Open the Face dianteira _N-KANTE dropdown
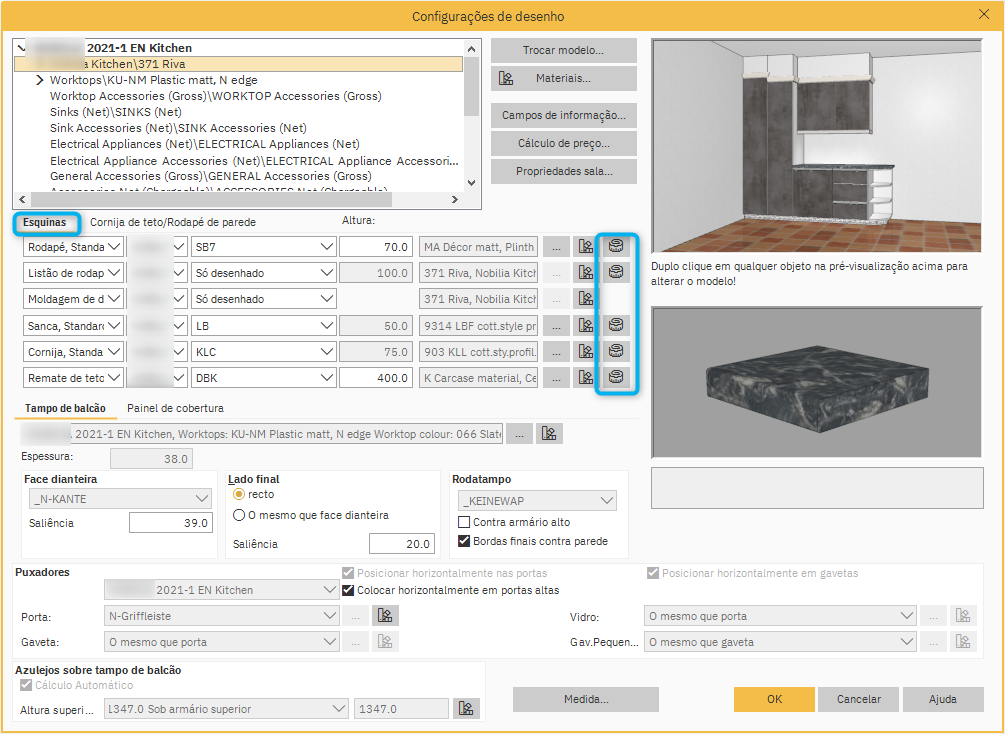This screenshot has width=1005, height=734. (120, 498)
